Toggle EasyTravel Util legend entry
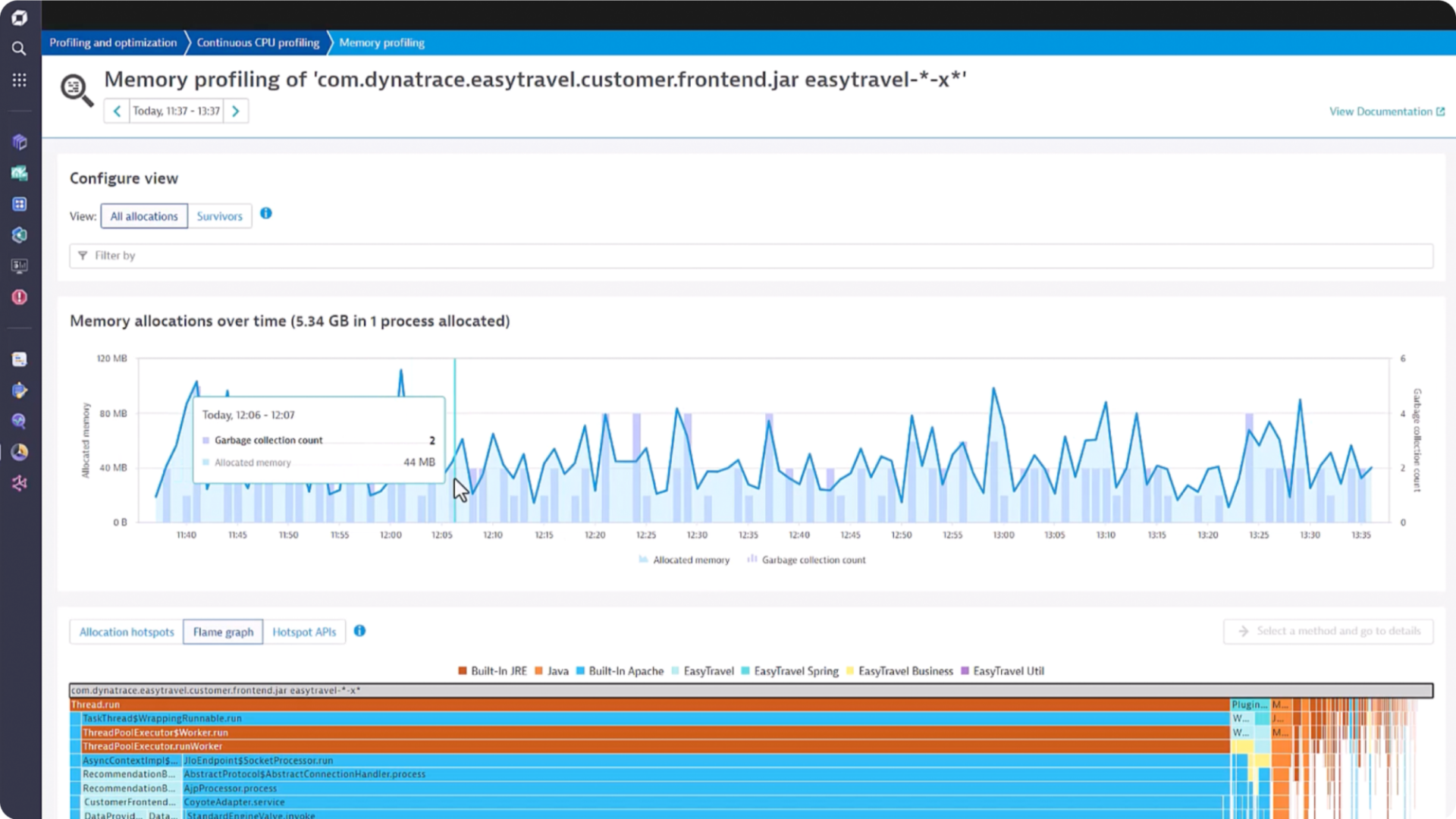 [x=1003, y=671]
